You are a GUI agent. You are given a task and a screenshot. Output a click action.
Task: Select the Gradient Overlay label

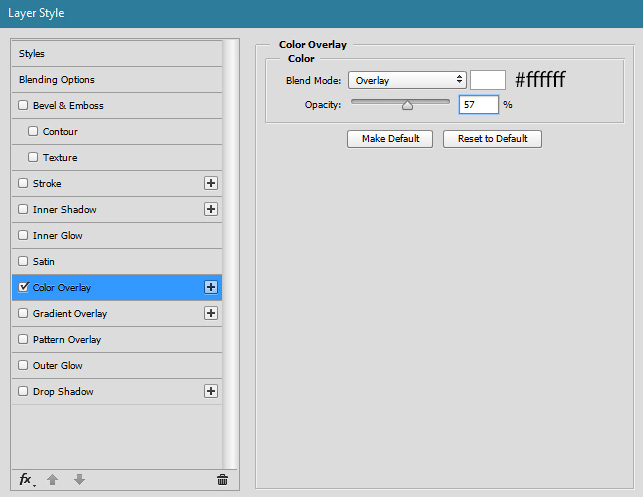[70, 314]
